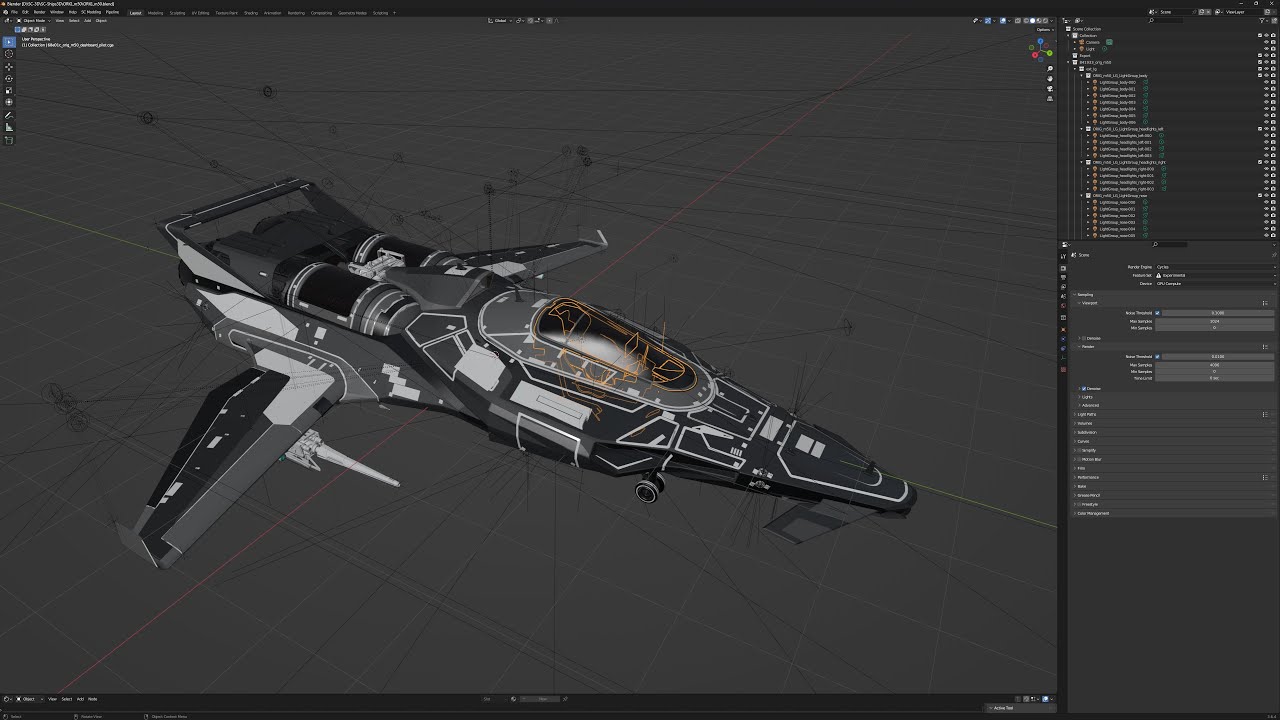Toggle X-ray display icon
The image size is (1280, 720).
click(x=1018, y=20)
